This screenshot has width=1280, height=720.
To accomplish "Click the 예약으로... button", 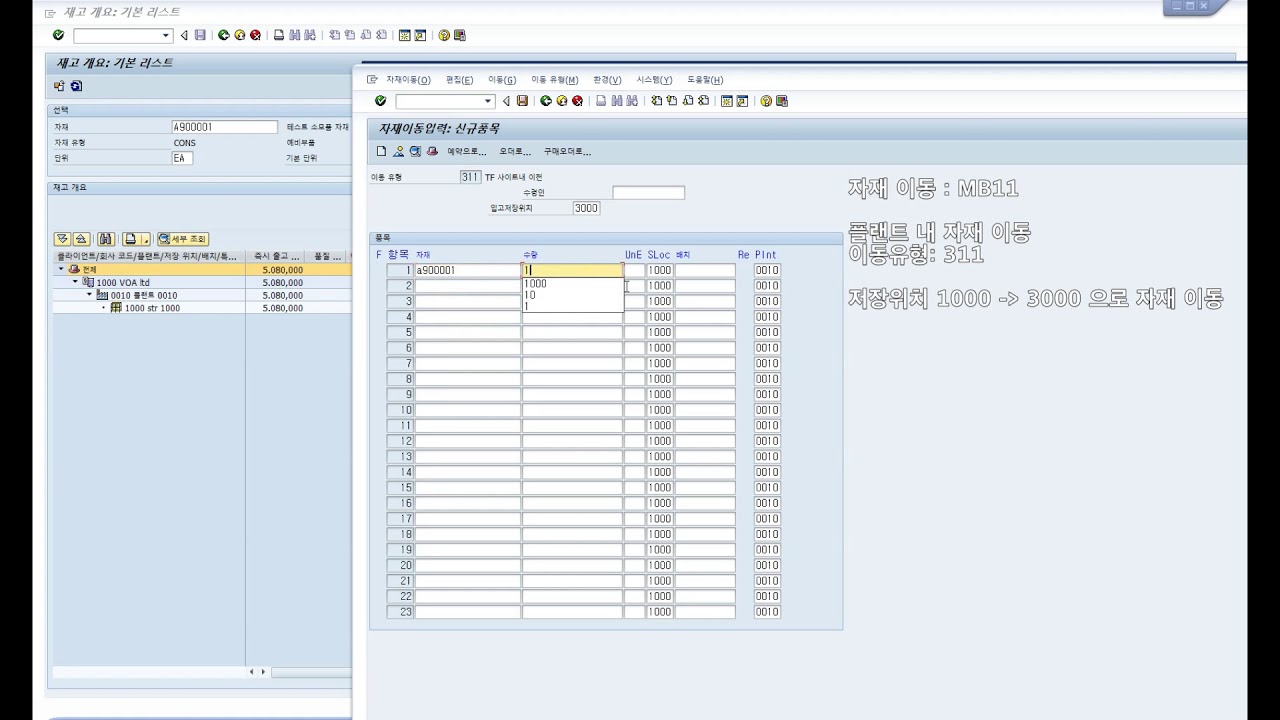I will click(466, 152).
